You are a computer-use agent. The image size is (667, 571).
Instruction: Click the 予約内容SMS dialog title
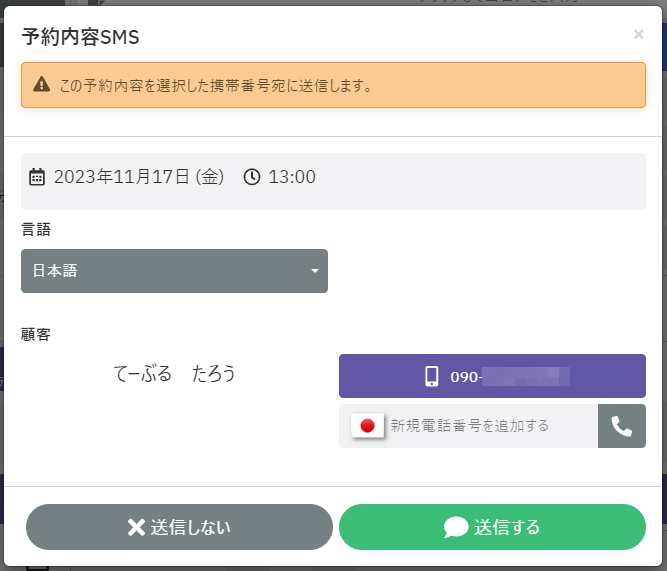click(x=80, y=38)
